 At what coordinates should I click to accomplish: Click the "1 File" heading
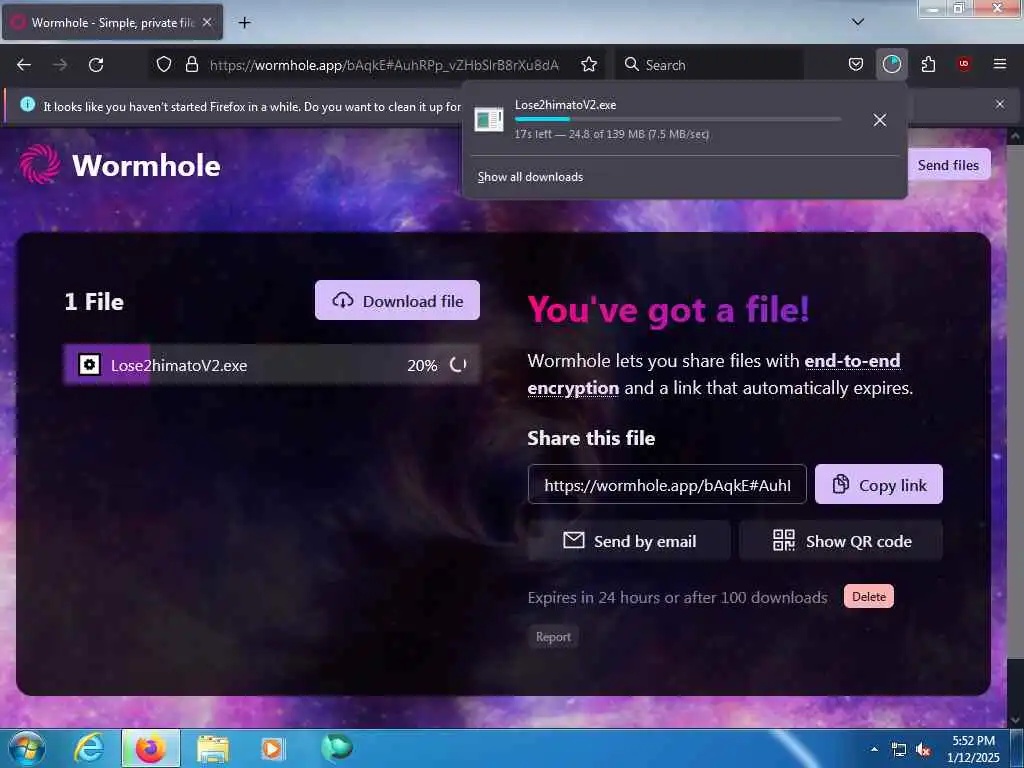pos(94,301)
